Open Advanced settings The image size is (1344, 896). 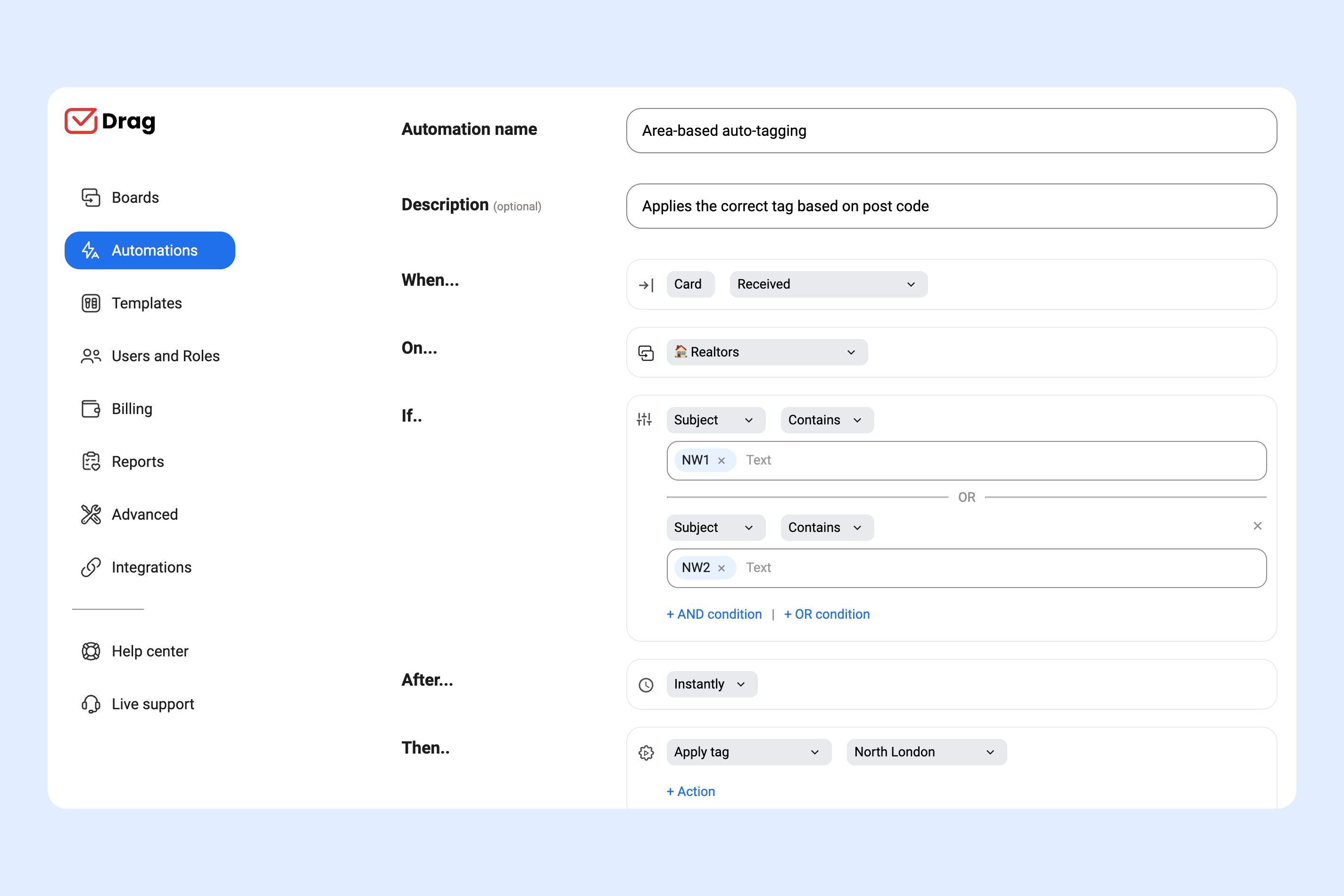(x=145, y=514)
